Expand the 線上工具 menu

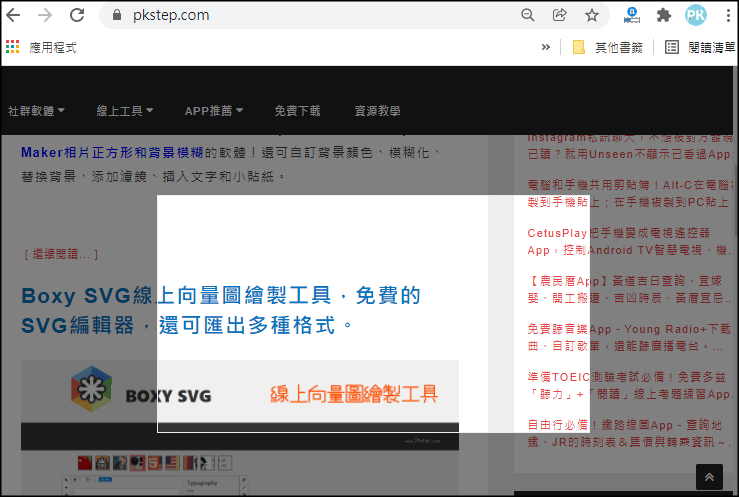point(125,111)
